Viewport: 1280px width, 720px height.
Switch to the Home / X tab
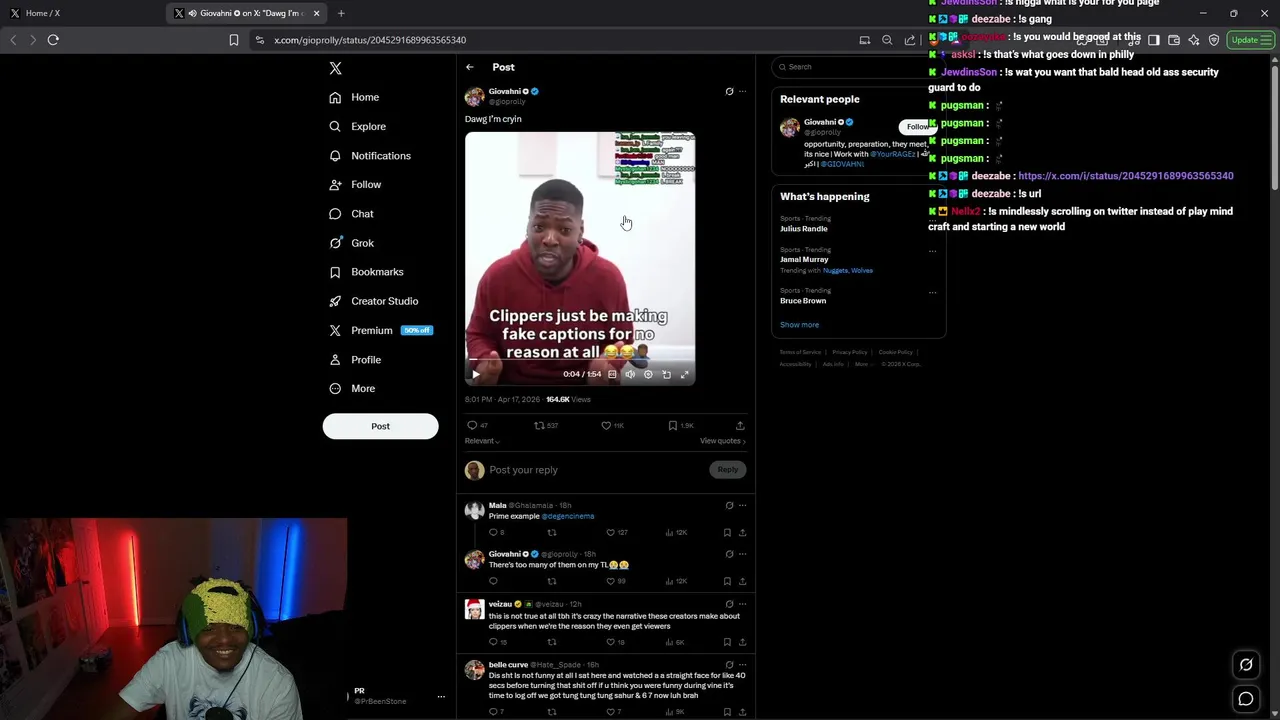pos(80,13)
